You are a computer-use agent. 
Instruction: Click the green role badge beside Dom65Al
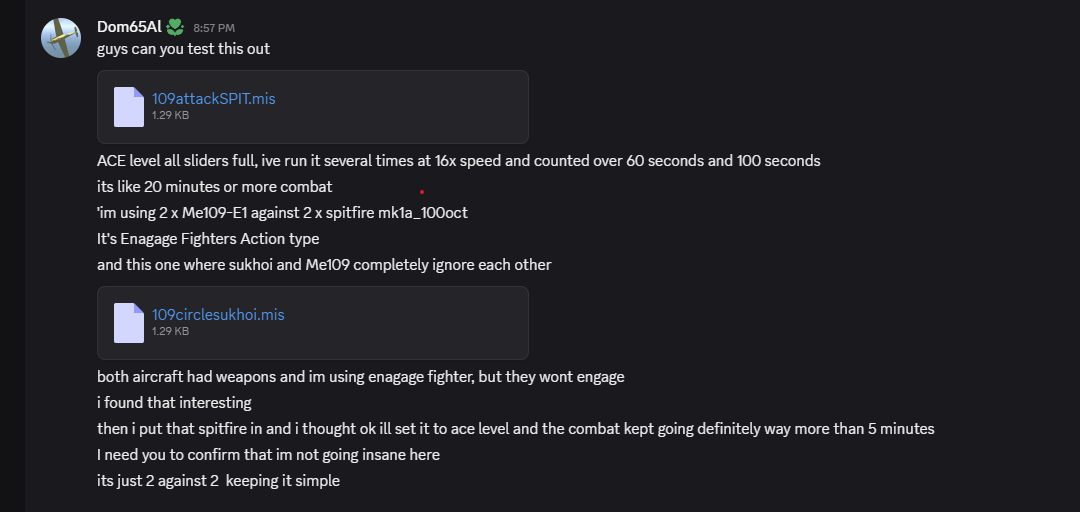(175, 27)
